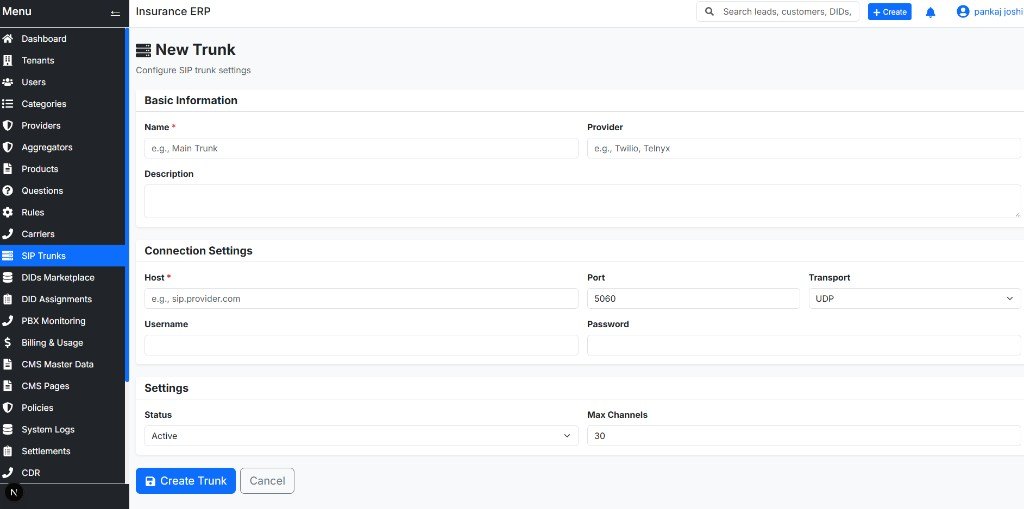Click the Categories list icon
The width and height of the screenshot is (1024, 509).
tap(8, 103)
